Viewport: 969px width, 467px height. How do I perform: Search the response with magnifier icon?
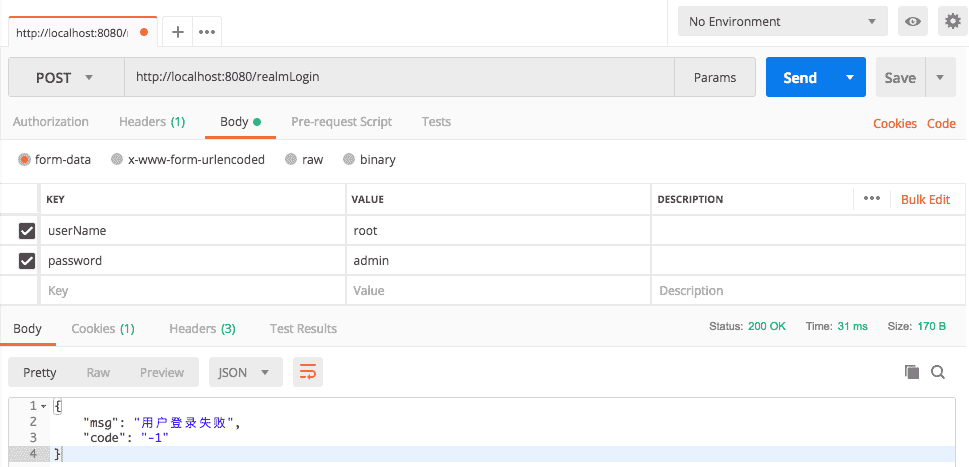click(938, 372)
